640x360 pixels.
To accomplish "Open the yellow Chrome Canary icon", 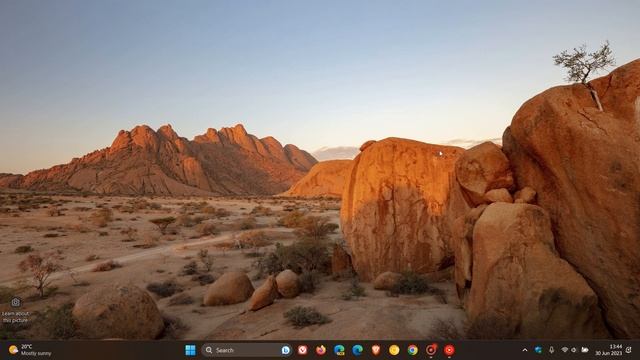I will point(394,350).
